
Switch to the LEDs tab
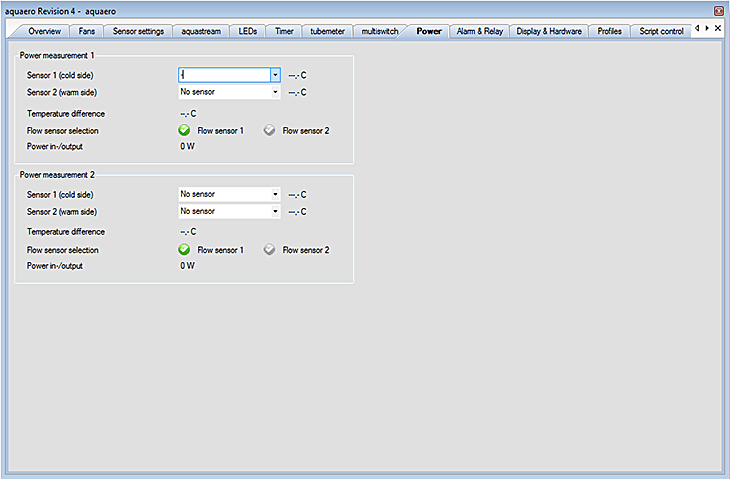point(248,31)
